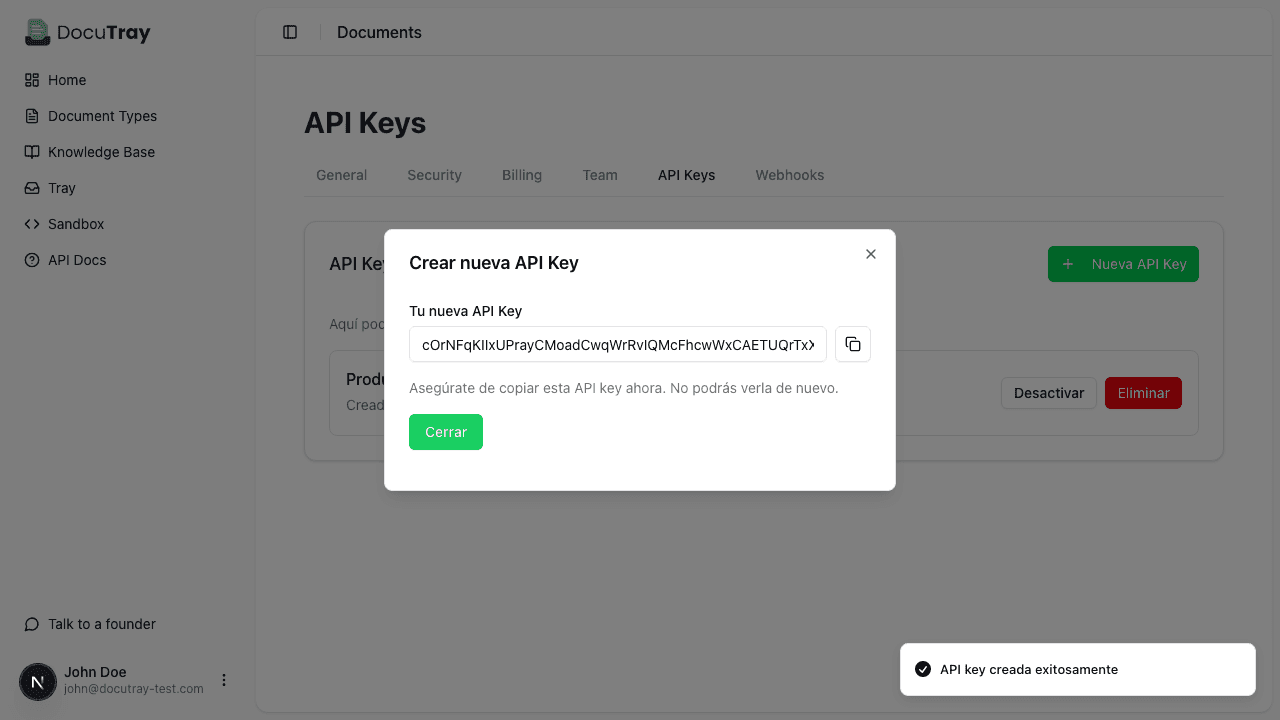The width and height of the screenshot is (1280, 720).
Task: Dismiss the Crear nueva API Key dialog
Action: 870,254
